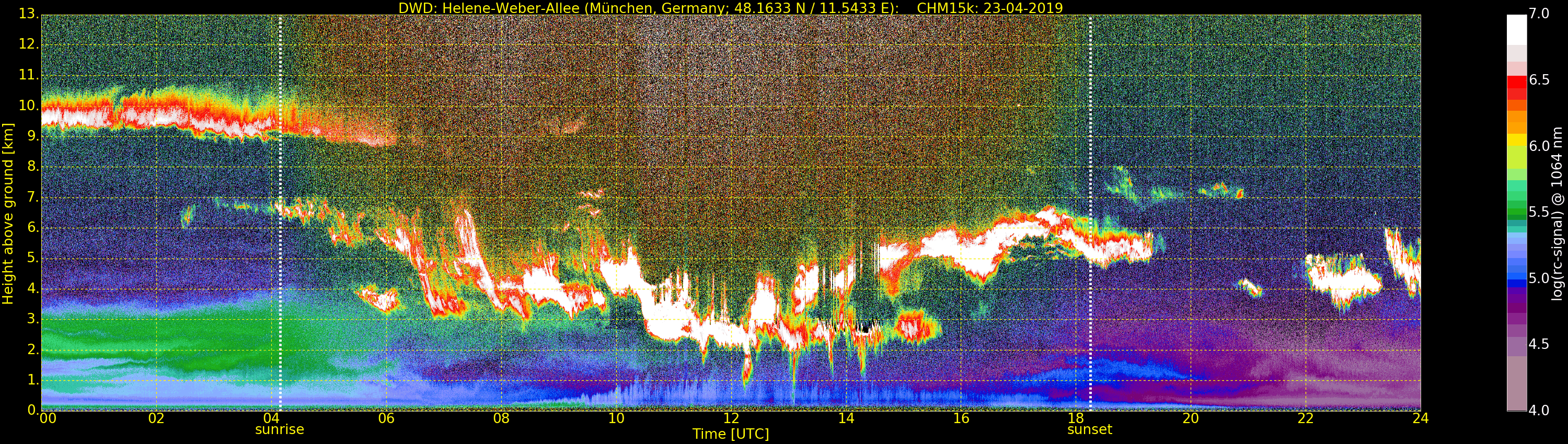This screenshot has width=1568, height=444.
Task: Click the colorbar tick value 7.0
Action: click(x=1538, y=14)
